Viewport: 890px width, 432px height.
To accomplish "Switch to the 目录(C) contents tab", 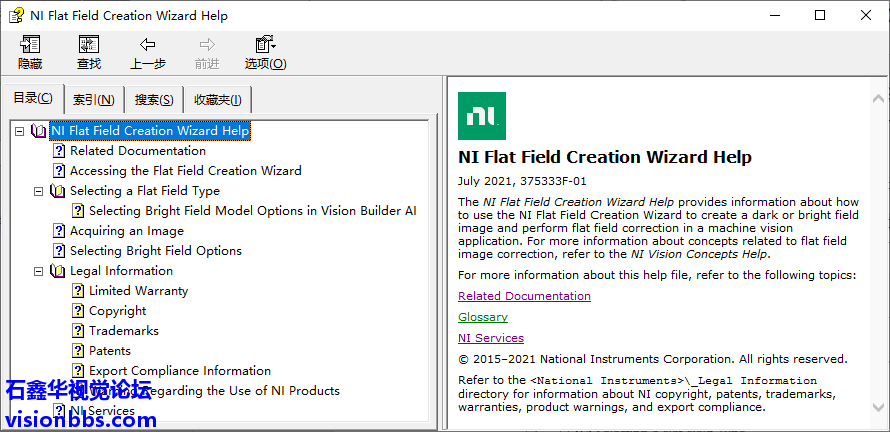I will [33, 98].
